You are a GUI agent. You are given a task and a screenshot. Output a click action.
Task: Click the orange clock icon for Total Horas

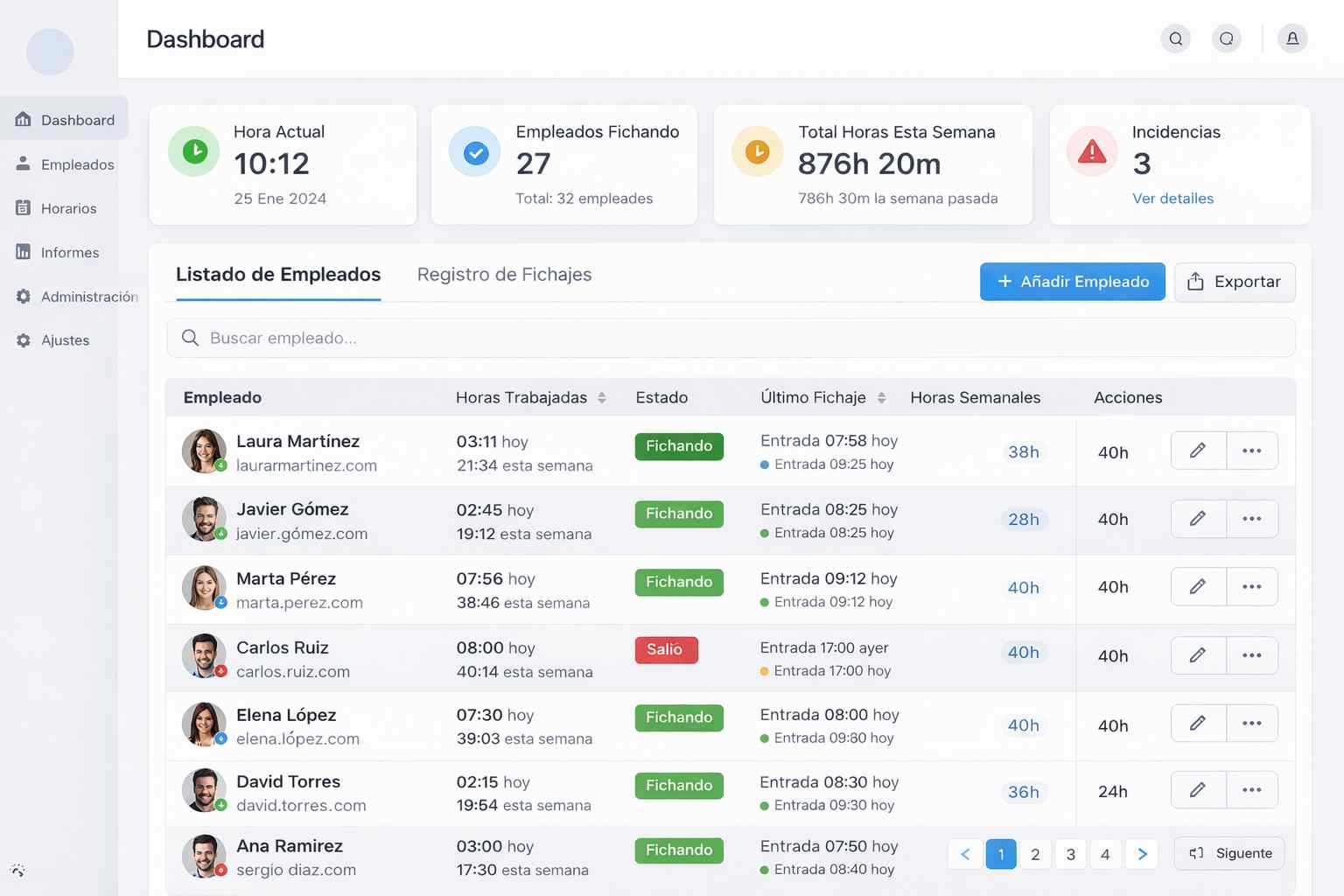758,151
